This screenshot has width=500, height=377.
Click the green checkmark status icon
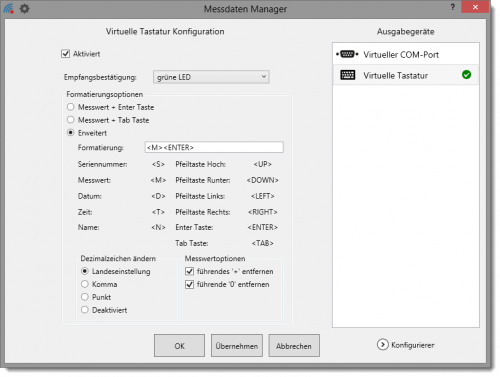(466, 75)
